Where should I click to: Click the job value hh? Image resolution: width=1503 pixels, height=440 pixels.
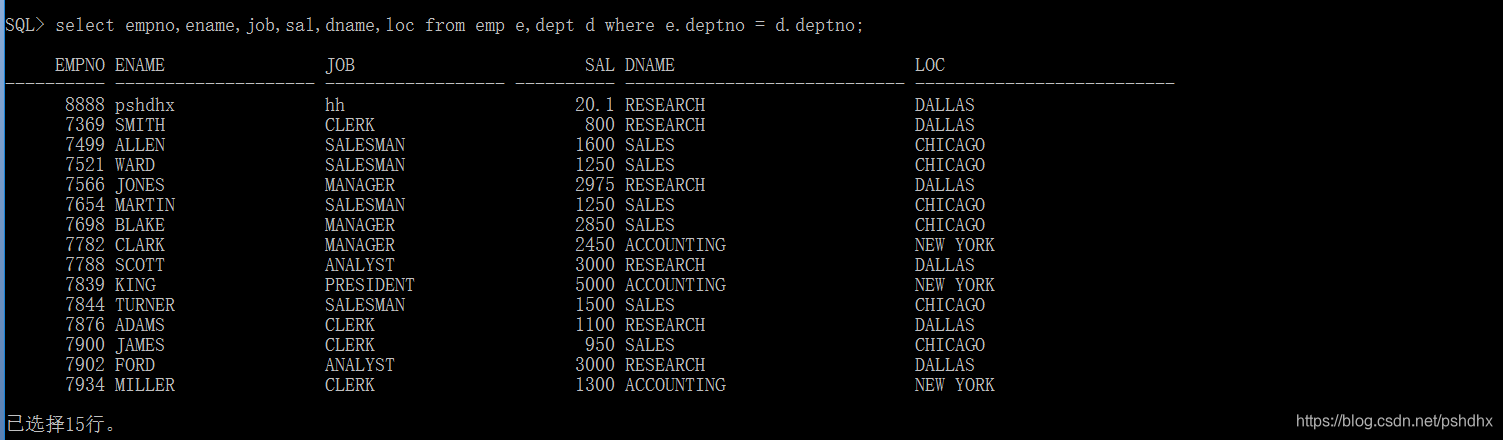(x=335, y=105)
